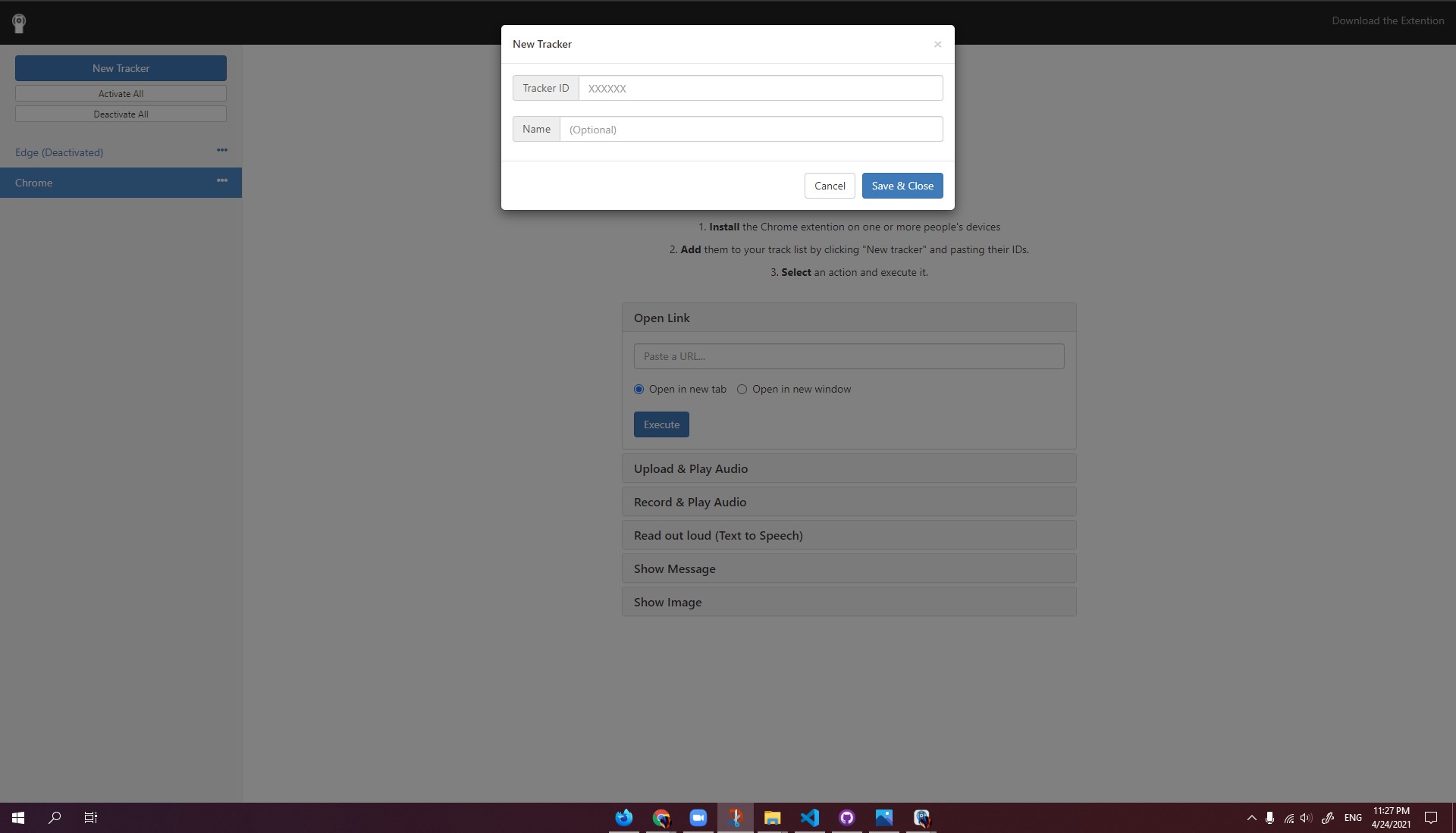Screen dimensions: 1456x833
Task: Open File Explorer from taskbar
Action: click(772, 818)
